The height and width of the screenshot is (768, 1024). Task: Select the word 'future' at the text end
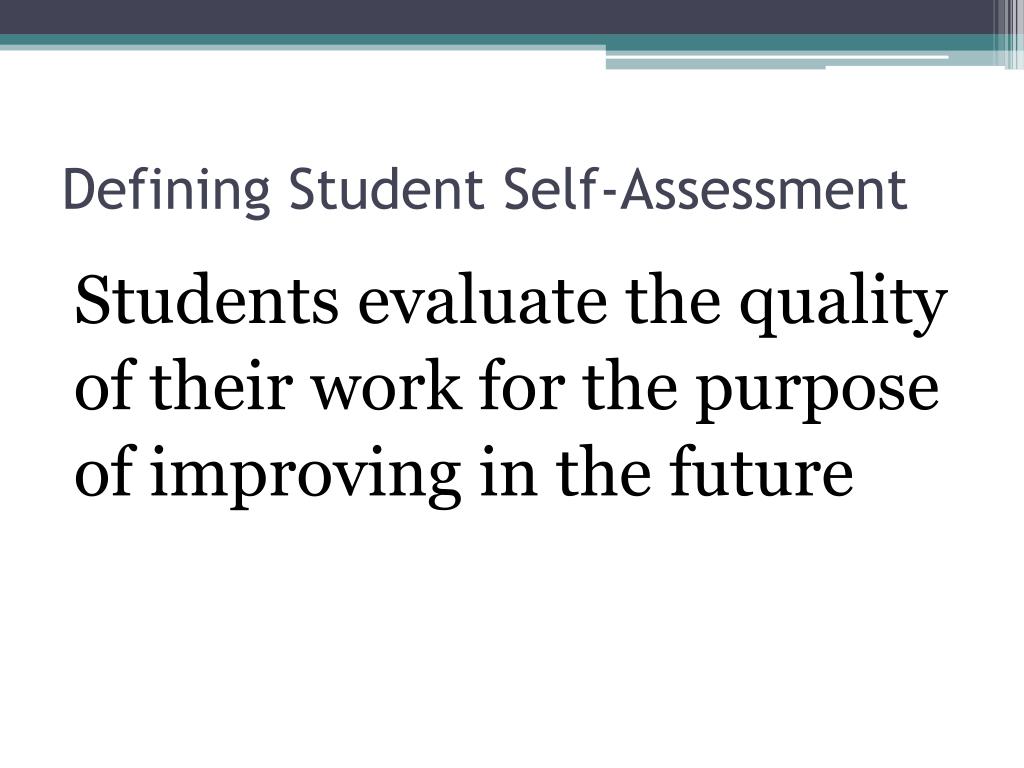[761, 471]
